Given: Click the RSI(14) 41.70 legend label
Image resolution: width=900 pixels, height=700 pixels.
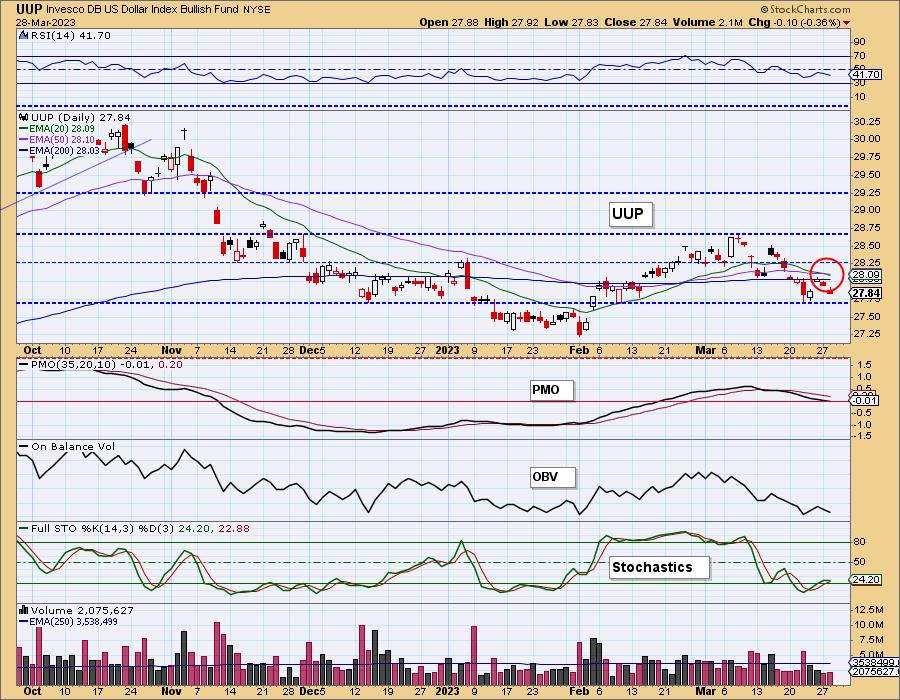Looking at the screenshot, I should [x=71, y=36].
